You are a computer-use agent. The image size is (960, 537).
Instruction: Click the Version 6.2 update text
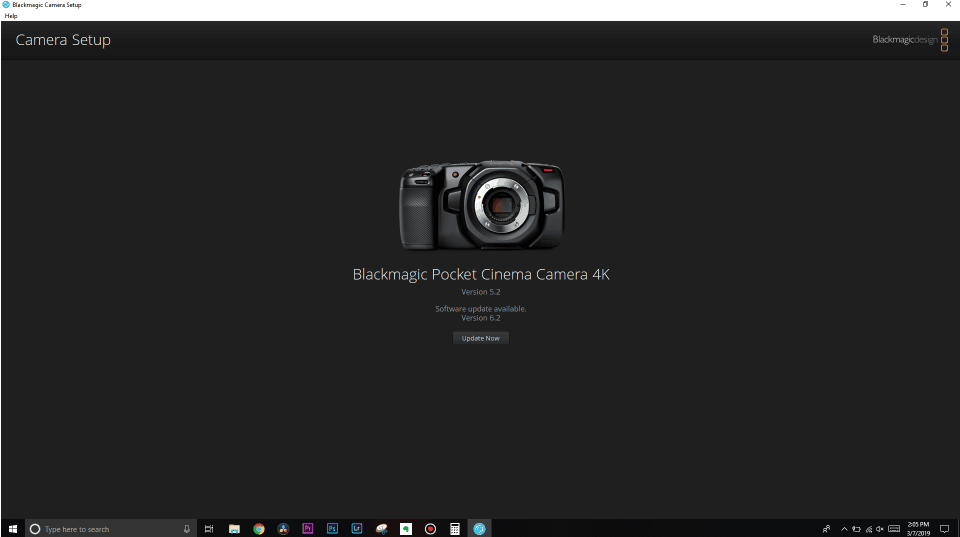pos(481,318)
